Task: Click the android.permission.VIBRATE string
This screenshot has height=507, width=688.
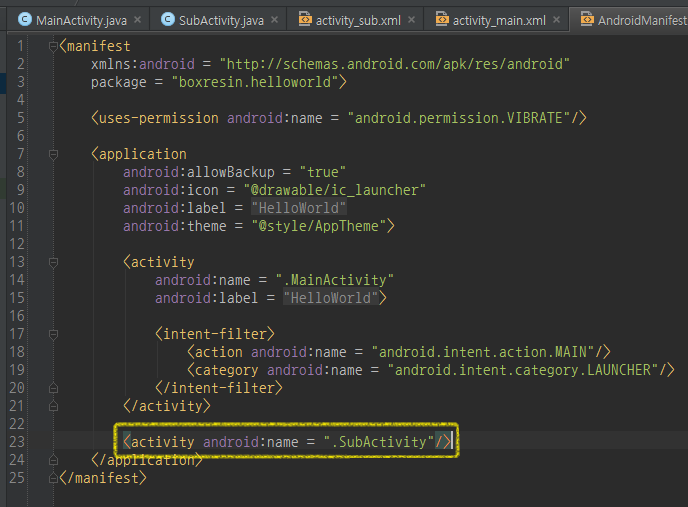Action: (x=459, y=118)
